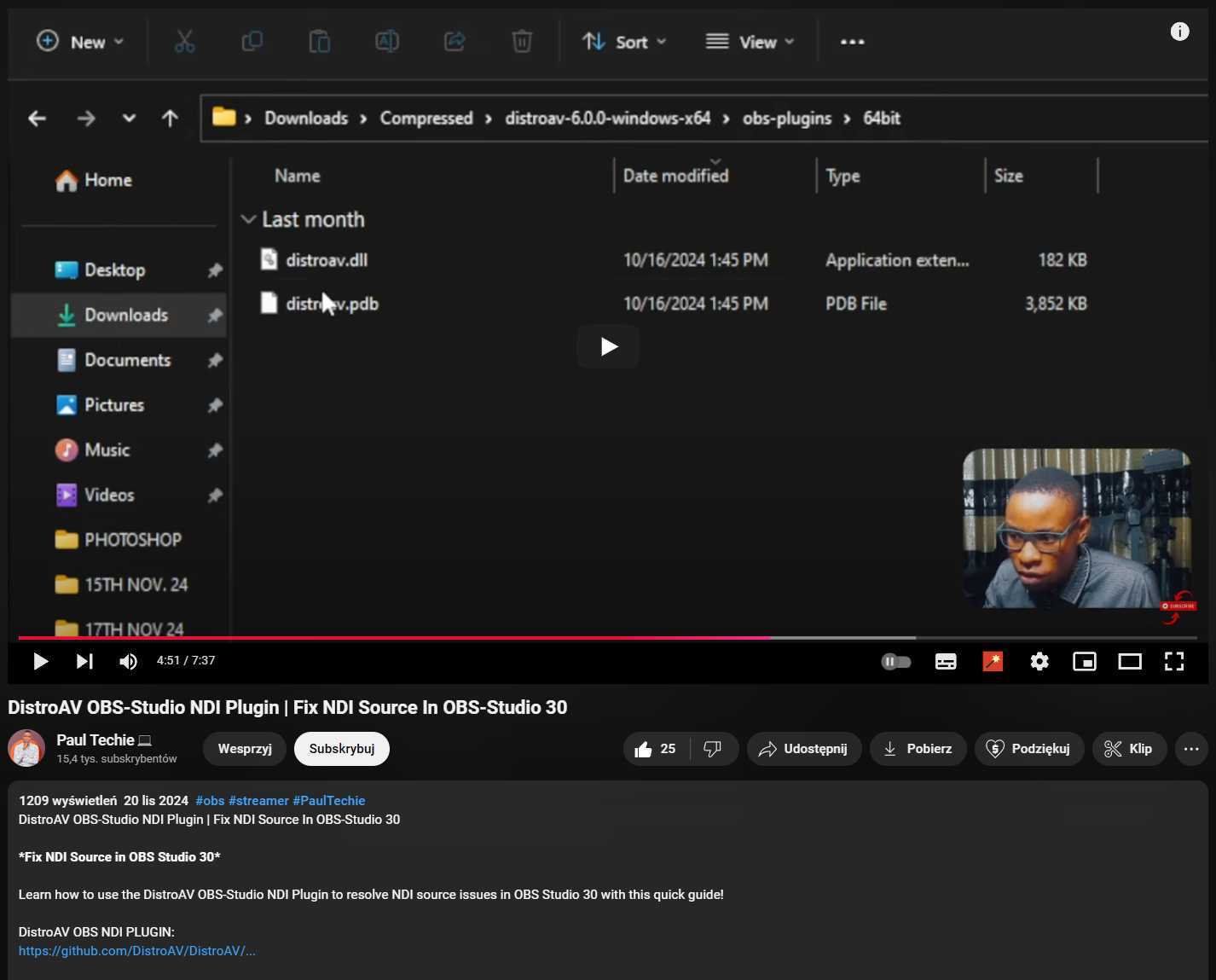Image resolution: width=1216 pixels, height=980 pixels.
Task: Click the video info icon
Action: click(x=1179, y=32)
